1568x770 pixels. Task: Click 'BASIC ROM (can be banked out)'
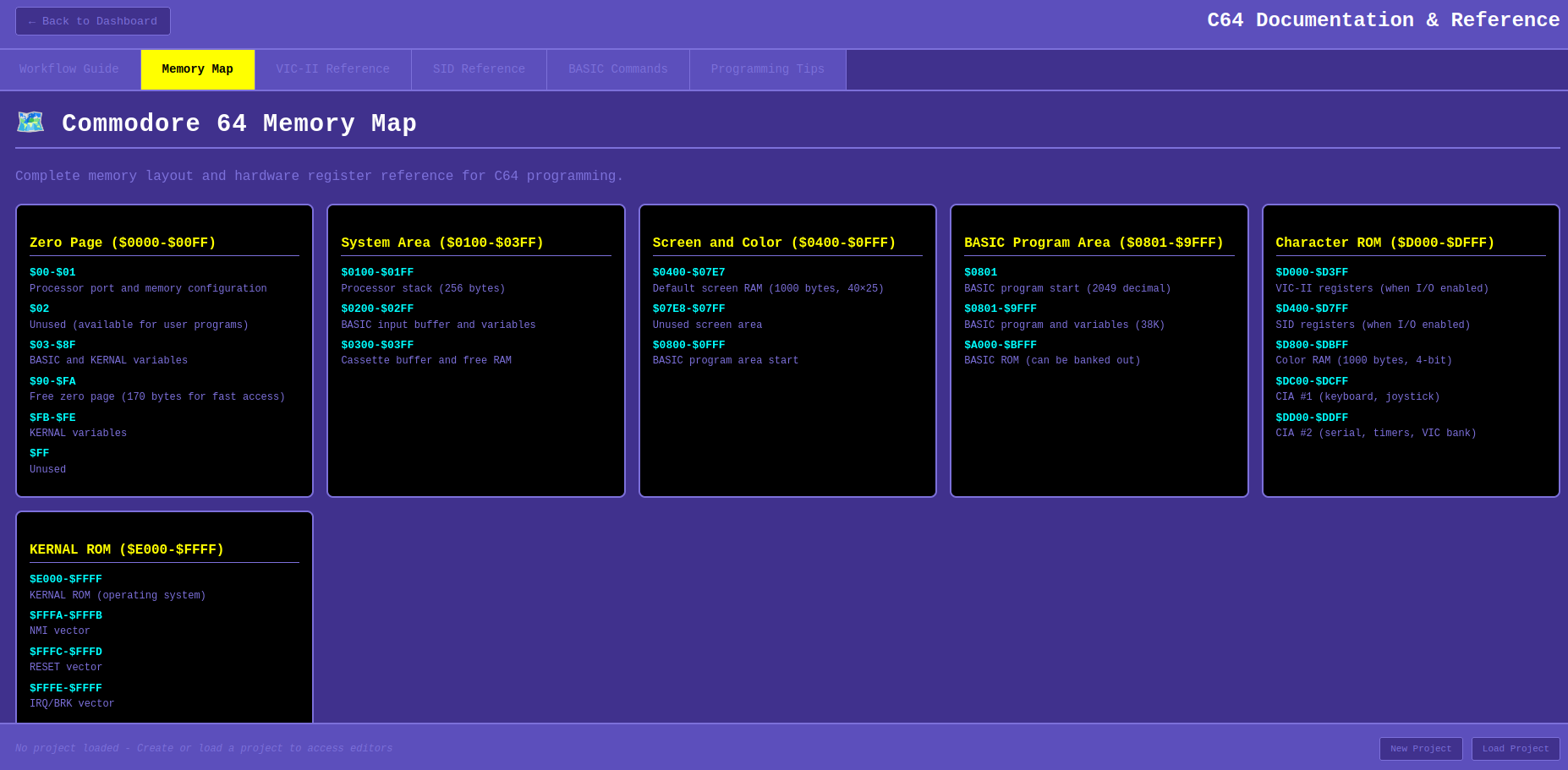click(x=1052, y=361)
